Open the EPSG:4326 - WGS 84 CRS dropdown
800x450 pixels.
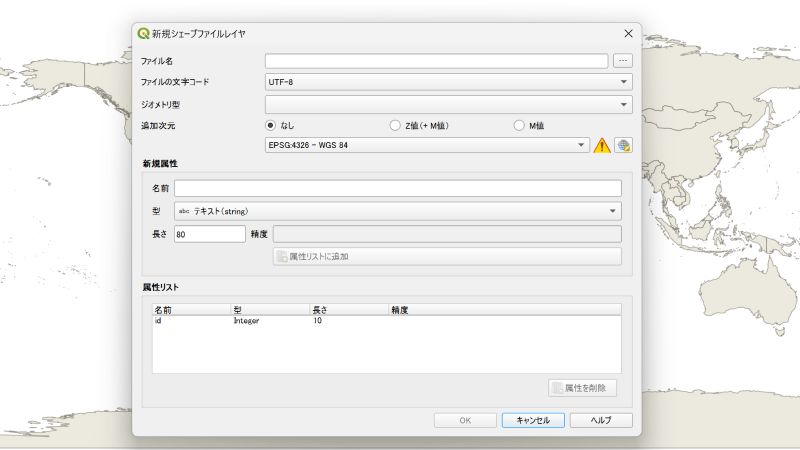pyautogui.click(x=427, y=145)
